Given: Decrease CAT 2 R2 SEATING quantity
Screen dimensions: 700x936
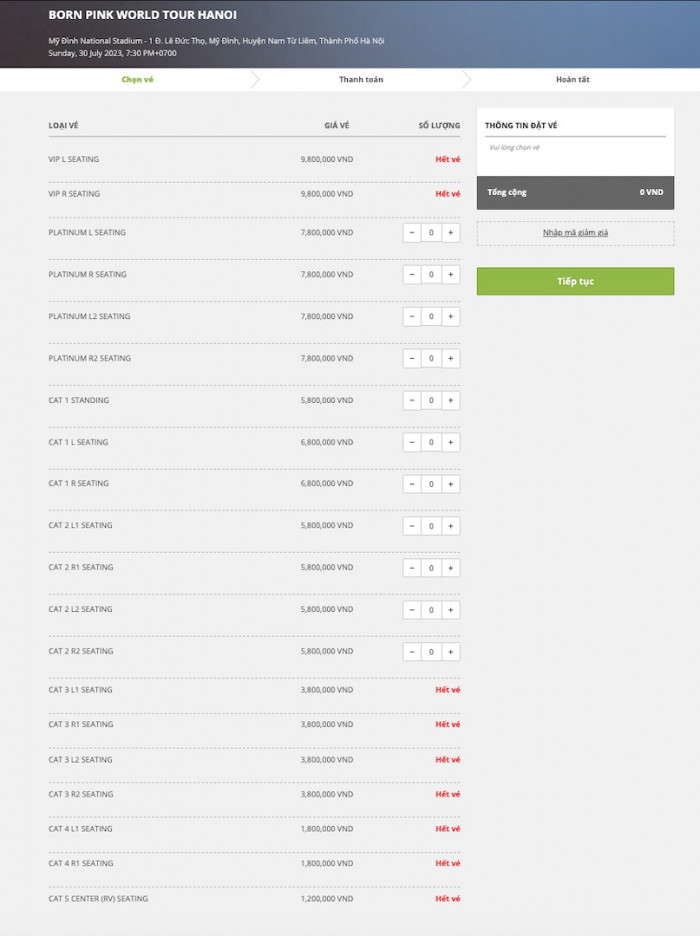Looking at the screenshot, I should click(x=412, y=652).
